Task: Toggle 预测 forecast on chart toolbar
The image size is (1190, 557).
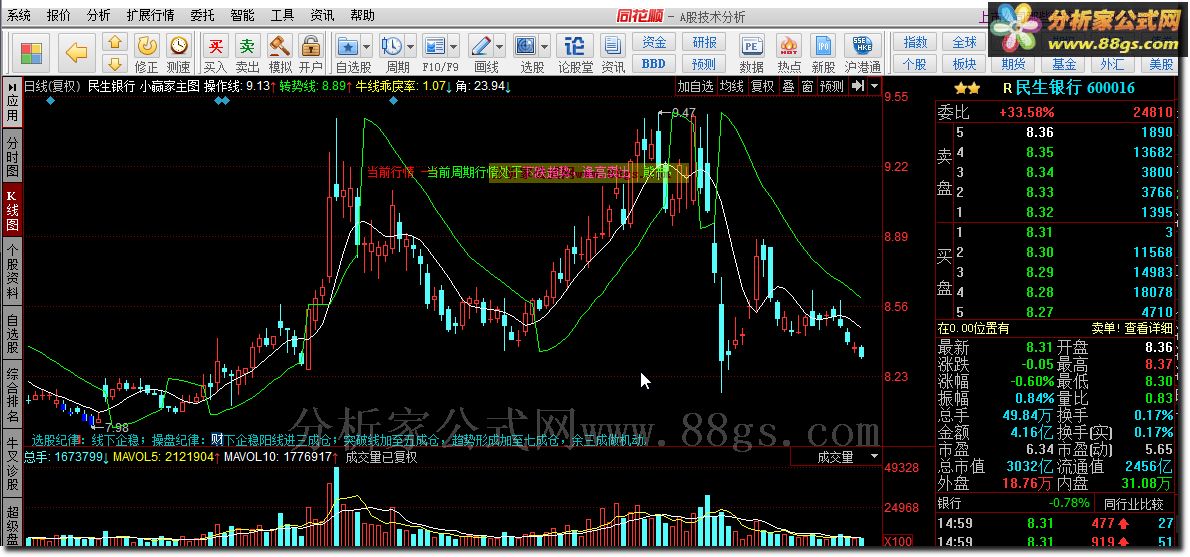Action: click(832, 86)
